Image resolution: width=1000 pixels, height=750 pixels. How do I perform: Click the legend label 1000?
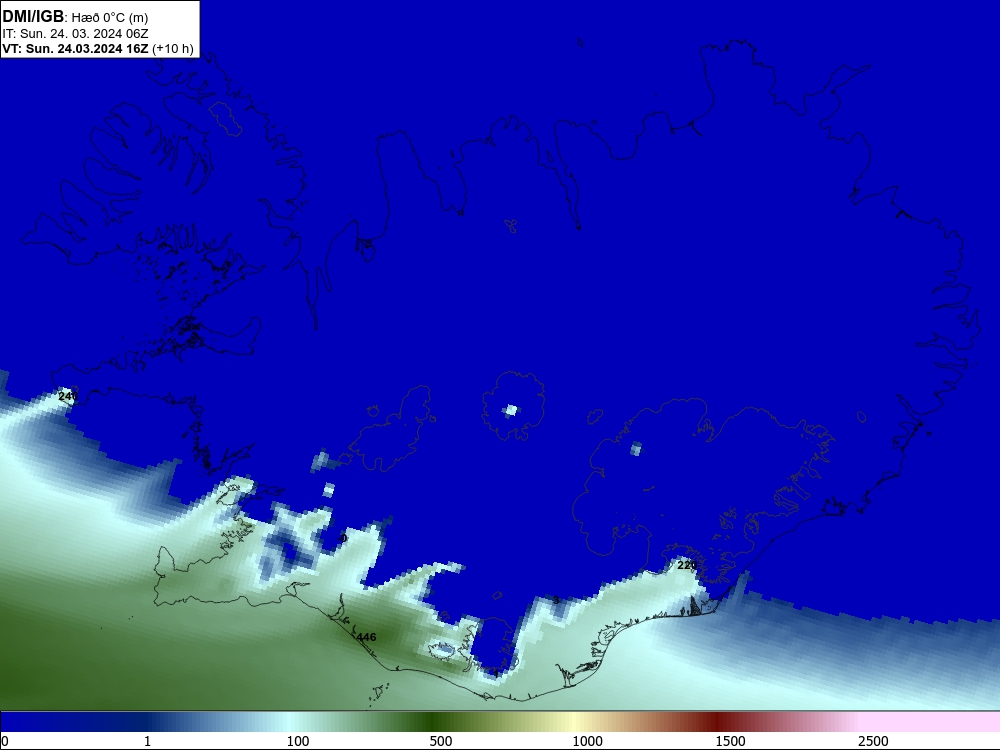[x=587, y=741]
